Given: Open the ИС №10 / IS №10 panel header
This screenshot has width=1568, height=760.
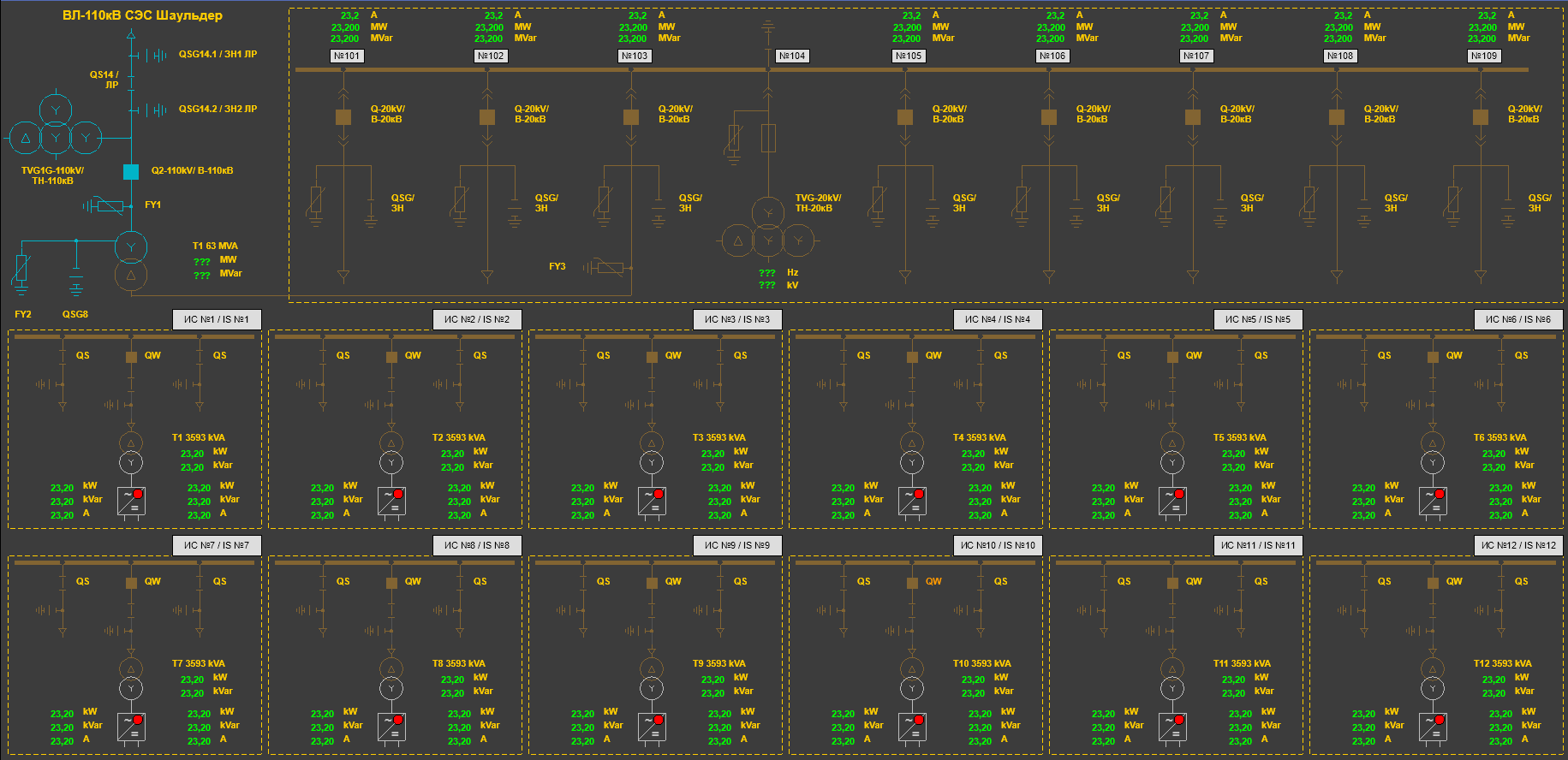Looking at the screenshot, I should pos(998,545).
